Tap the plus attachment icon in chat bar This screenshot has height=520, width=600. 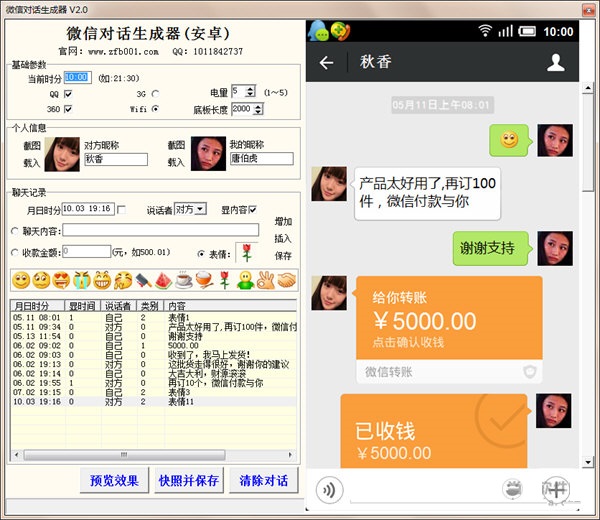pos(556,489)
